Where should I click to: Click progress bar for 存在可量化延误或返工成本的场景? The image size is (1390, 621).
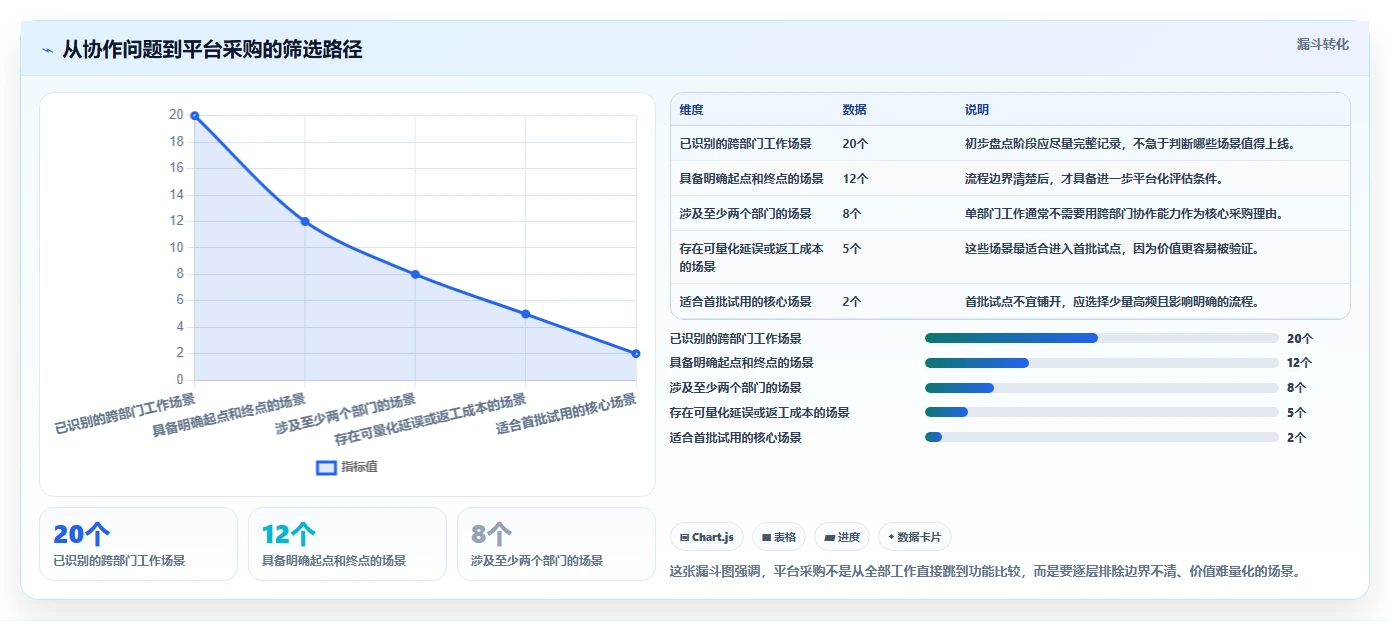pos(1102,412)
